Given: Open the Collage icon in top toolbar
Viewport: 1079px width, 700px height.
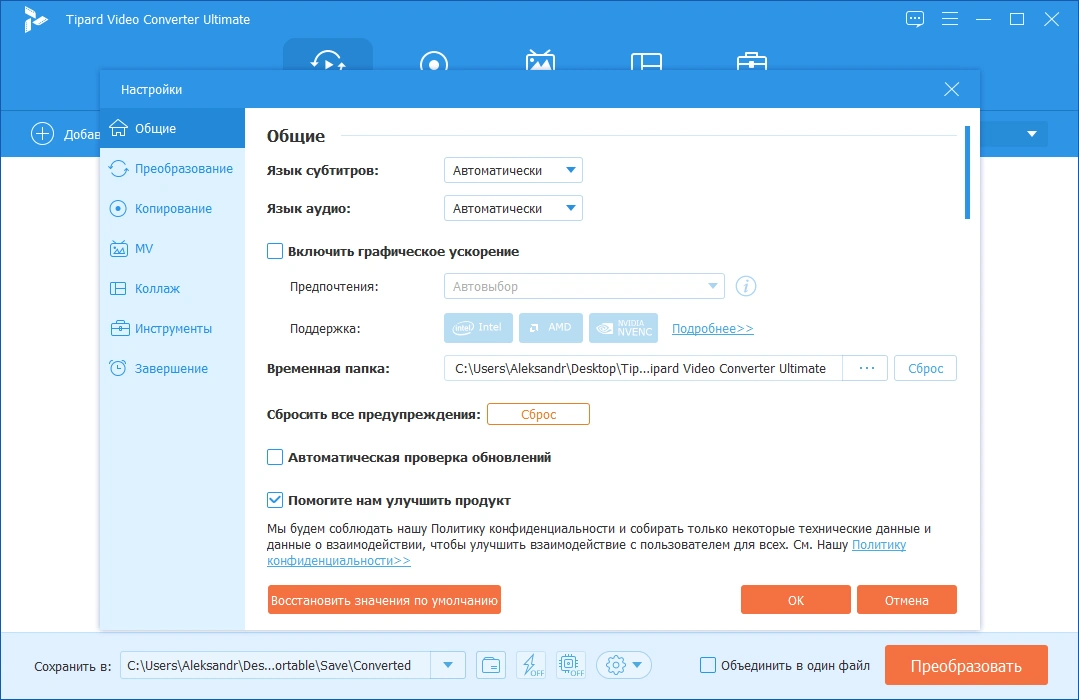Looking at the screenshot, I should click(646, 61).
